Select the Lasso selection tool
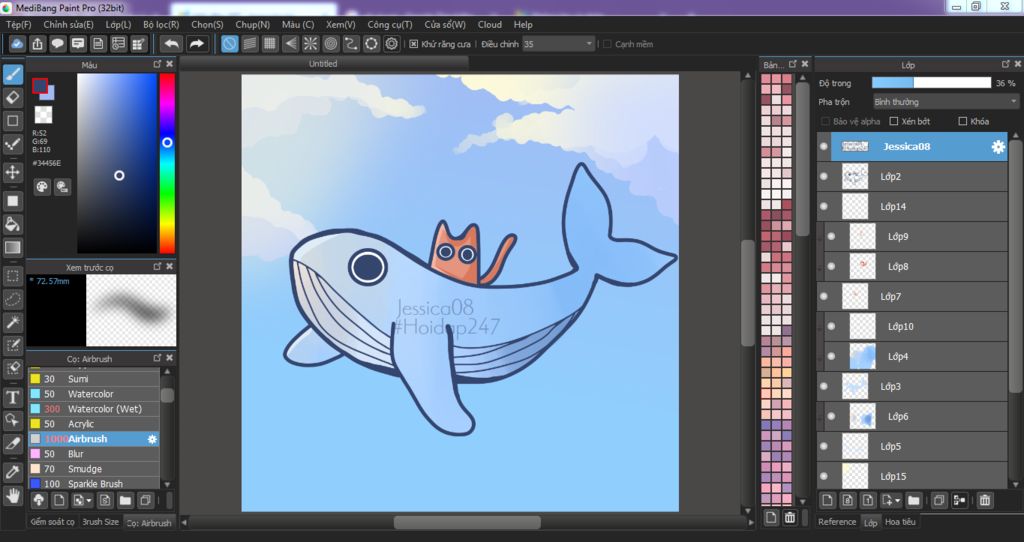Screen dimensions: 1024x542 12,299
